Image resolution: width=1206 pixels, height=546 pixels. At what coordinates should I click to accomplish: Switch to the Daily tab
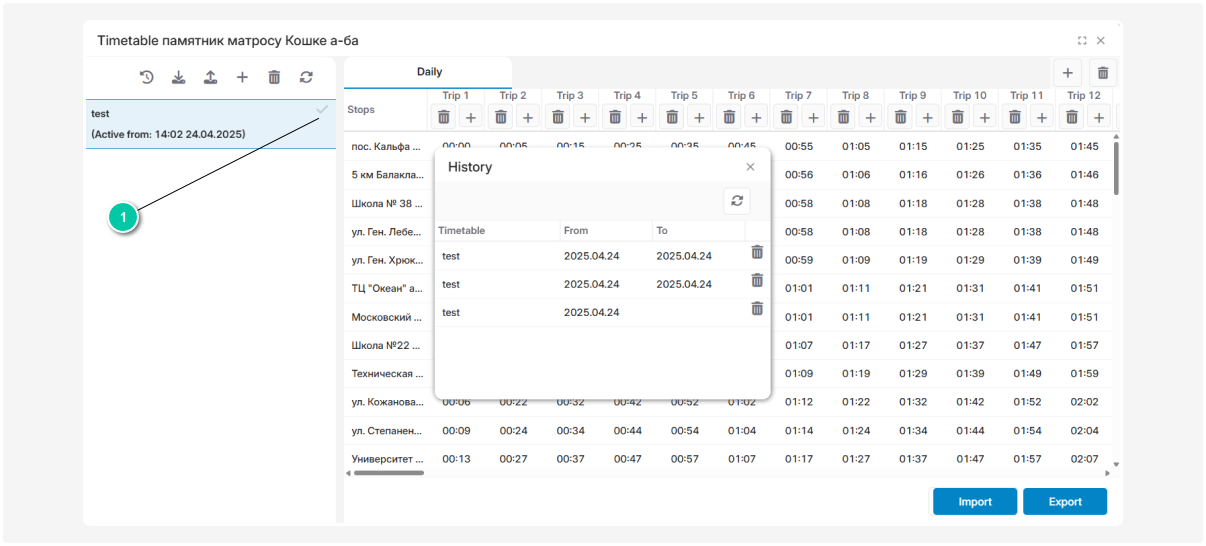point(429,72)
